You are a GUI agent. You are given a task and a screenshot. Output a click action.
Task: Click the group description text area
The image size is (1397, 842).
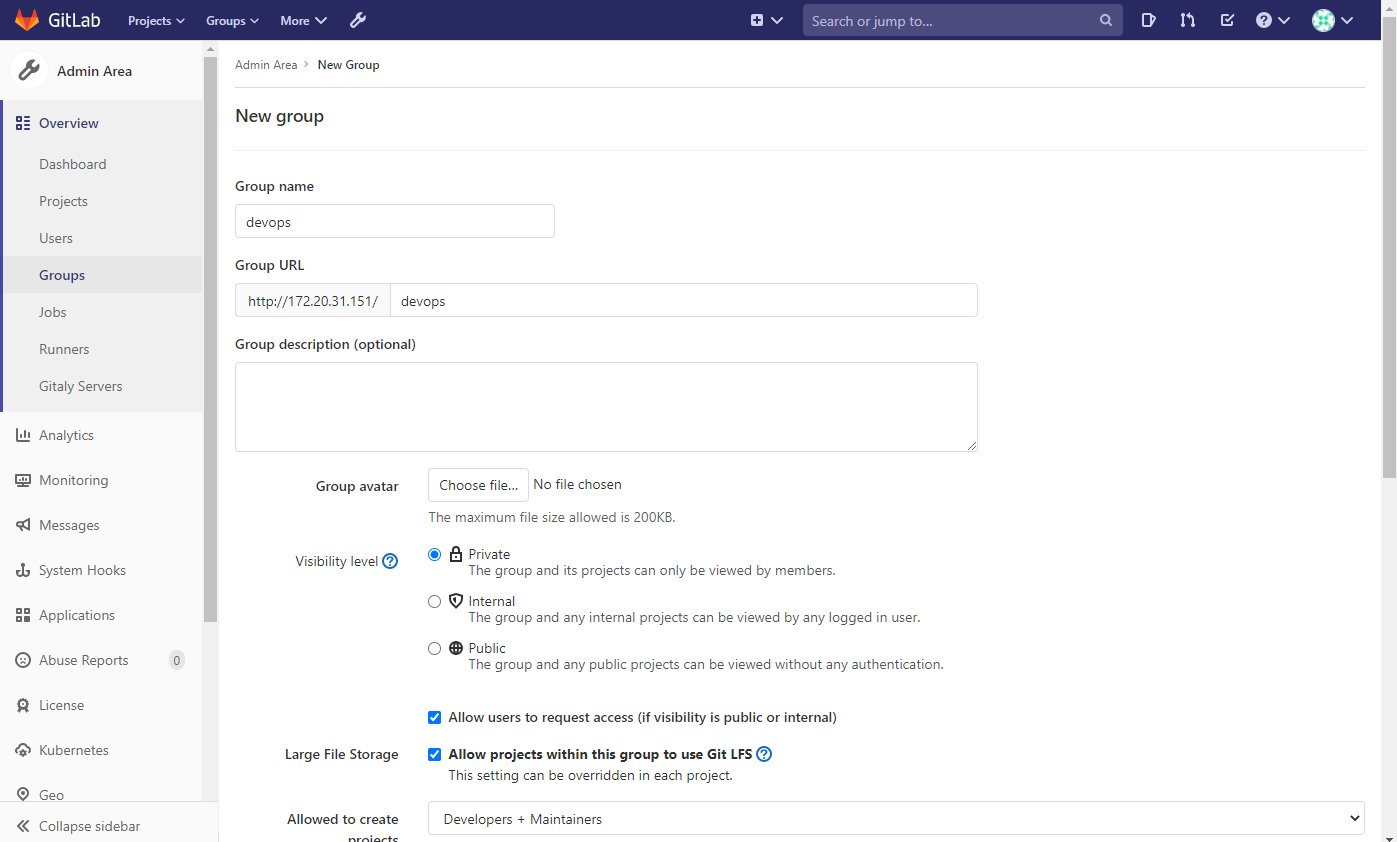(605, 406)
